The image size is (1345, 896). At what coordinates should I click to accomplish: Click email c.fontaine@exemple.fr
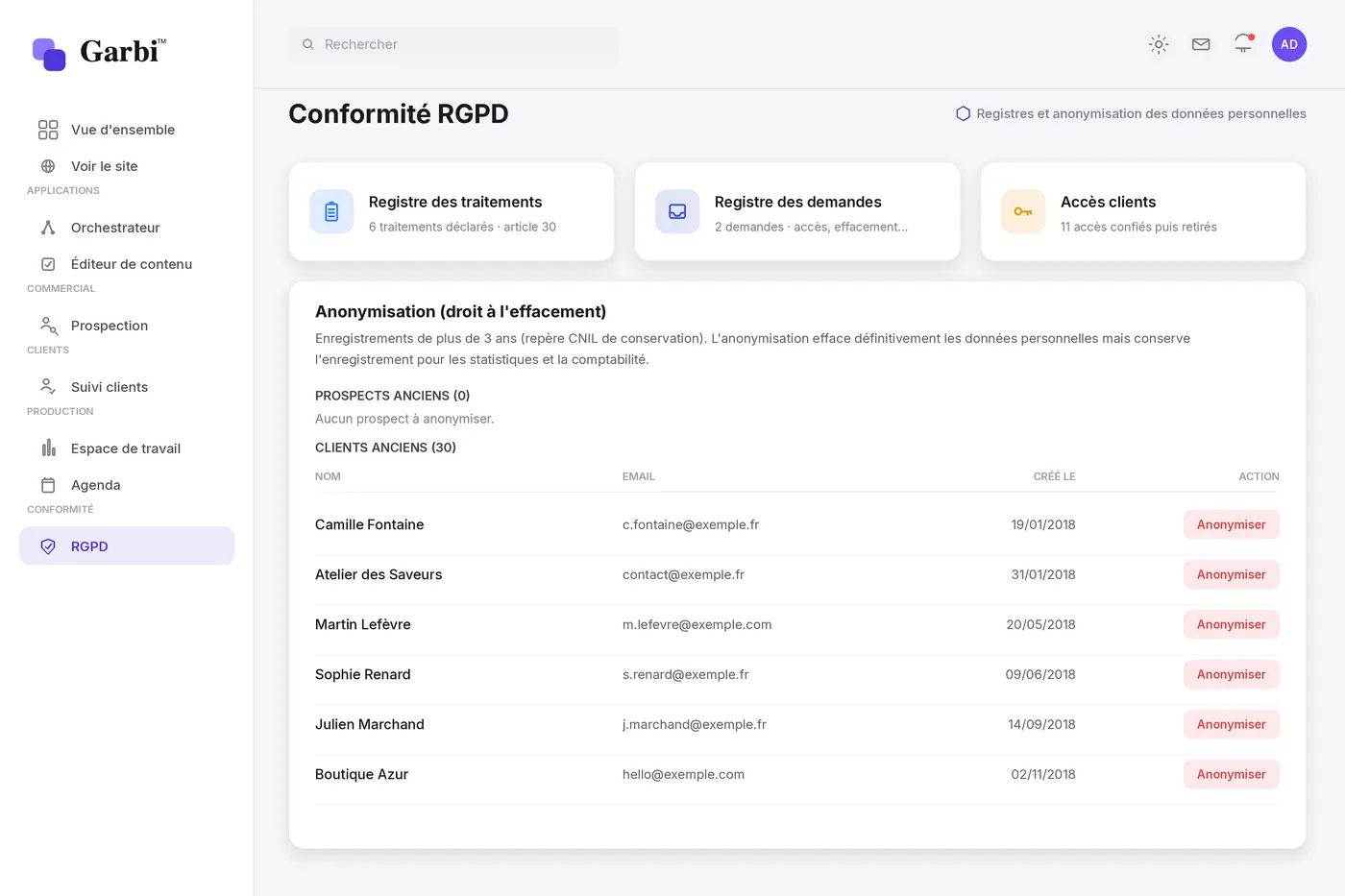(x=691, y=524)
